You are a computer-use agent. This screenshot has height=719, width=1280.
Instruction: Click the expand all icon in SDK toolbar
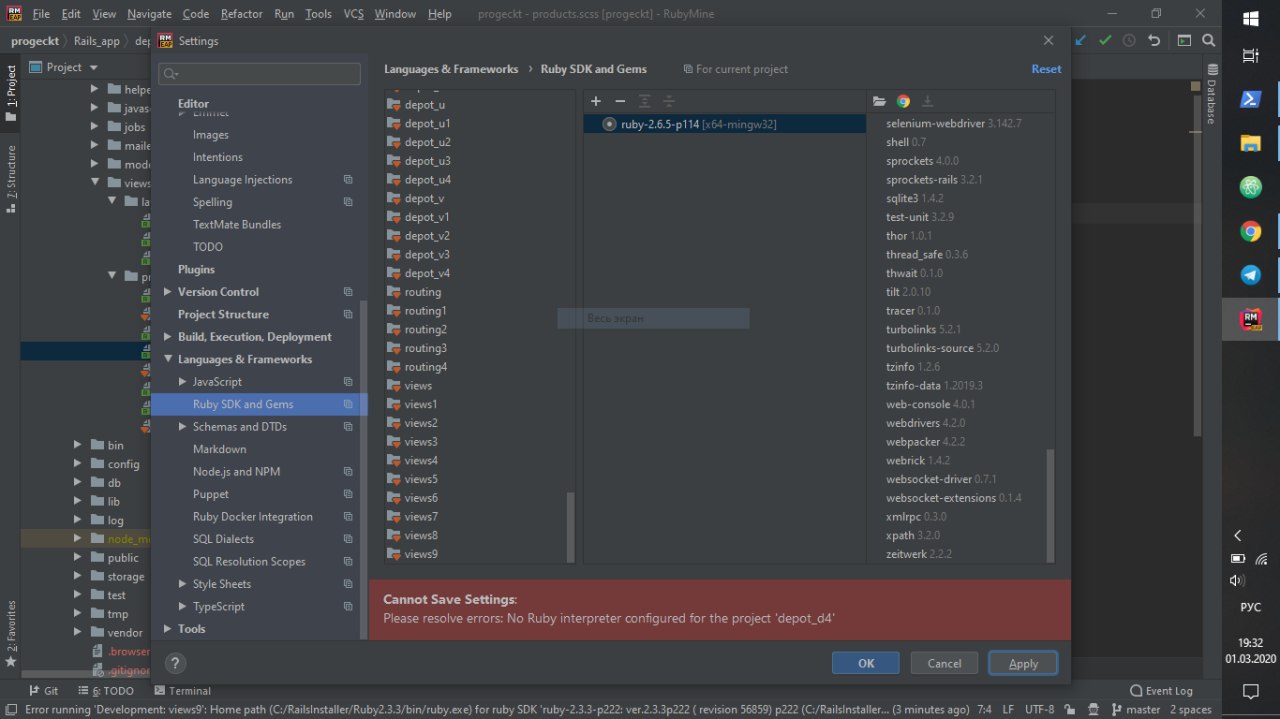645,101
